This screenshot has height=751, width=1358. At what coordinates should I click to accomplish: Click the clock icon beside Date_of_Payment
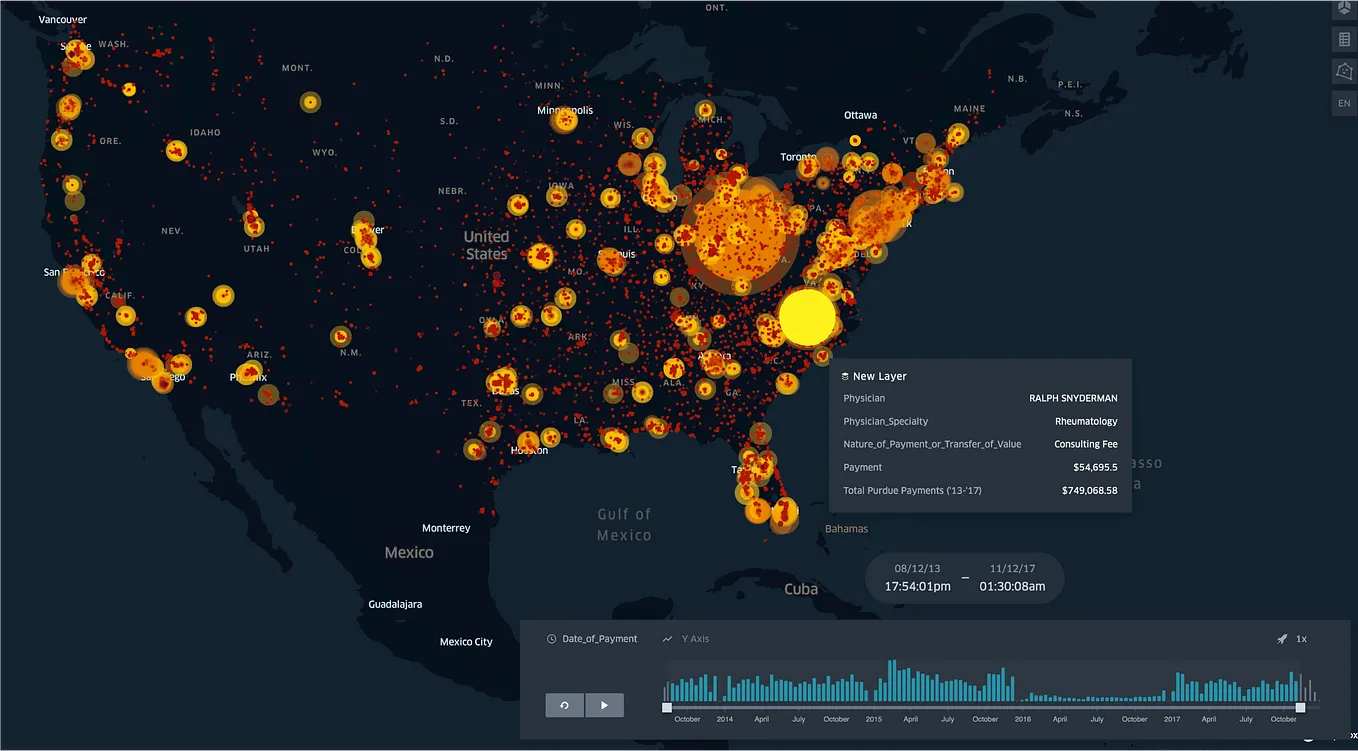click(x=551, y=638)
